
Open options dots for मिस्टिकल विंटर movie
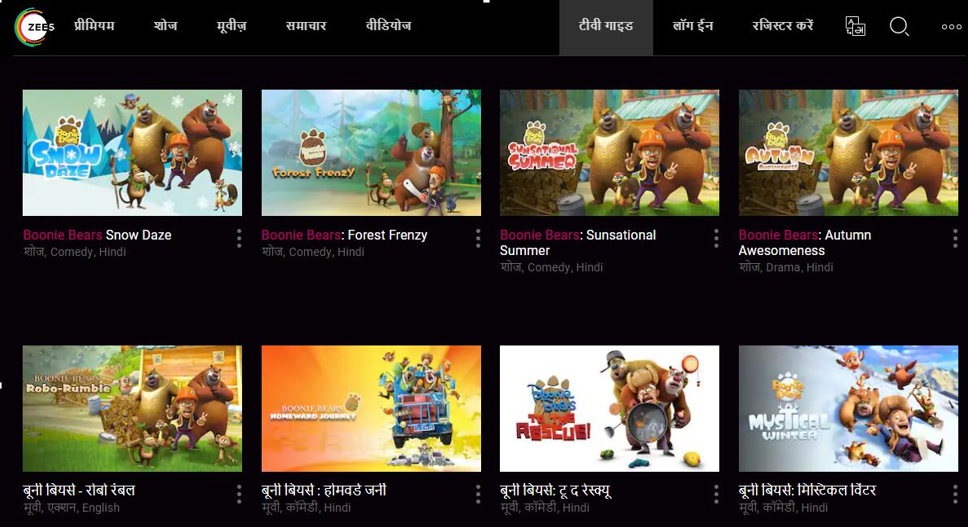[955, 494]
